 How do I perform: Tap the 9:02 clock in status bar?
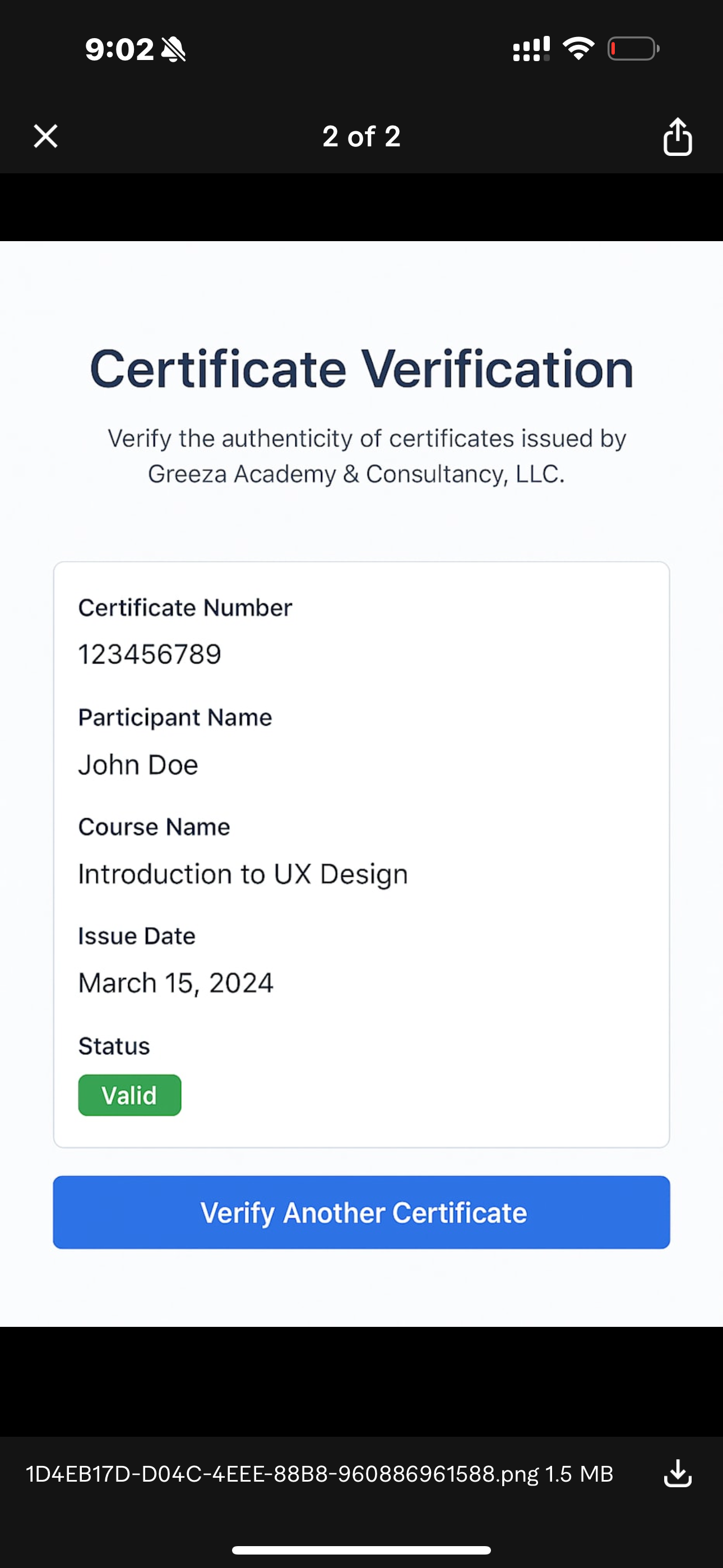click(119, 49)
